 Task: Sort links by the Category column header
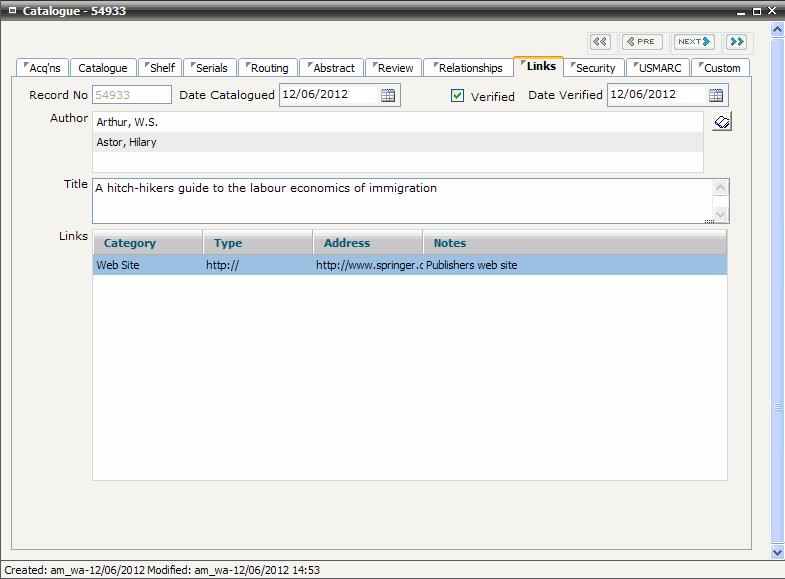pyautogui.click(x=148, y=243)
